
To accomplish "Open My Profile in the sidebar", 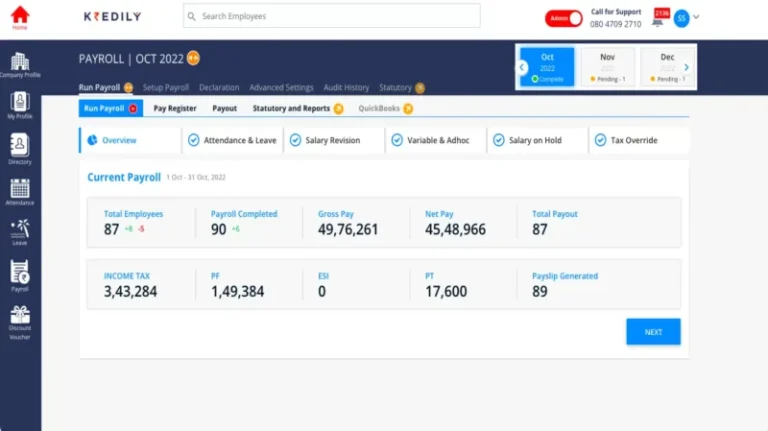I will (x=20, y=104).
